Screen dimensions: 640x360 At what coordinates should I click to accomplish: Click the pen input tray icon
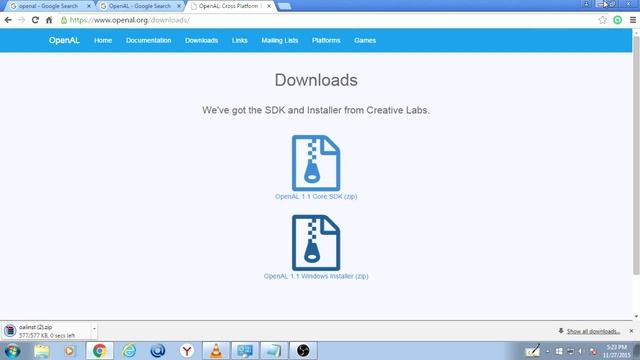[x=533, y=351]
